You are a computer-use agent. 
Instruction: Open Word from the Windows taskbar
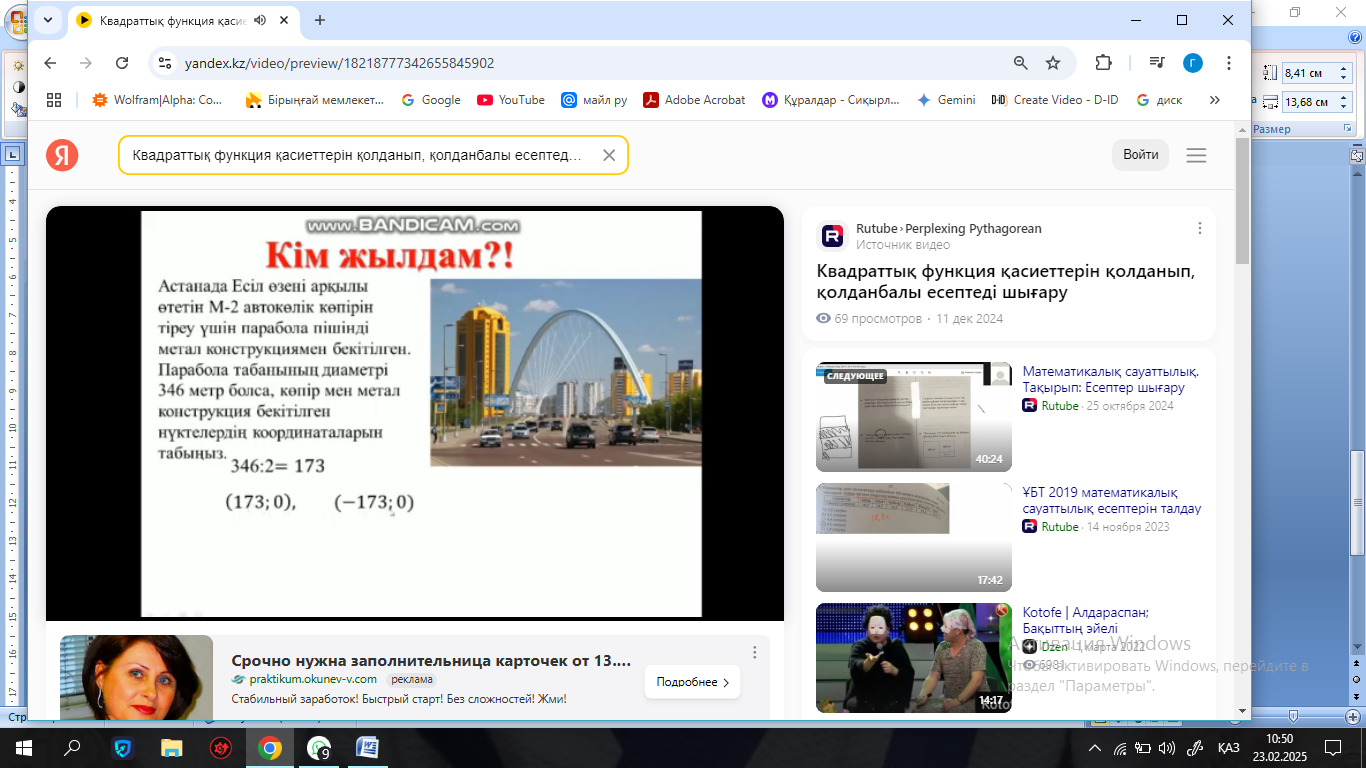pyautogui.click(x=367, y=747)
